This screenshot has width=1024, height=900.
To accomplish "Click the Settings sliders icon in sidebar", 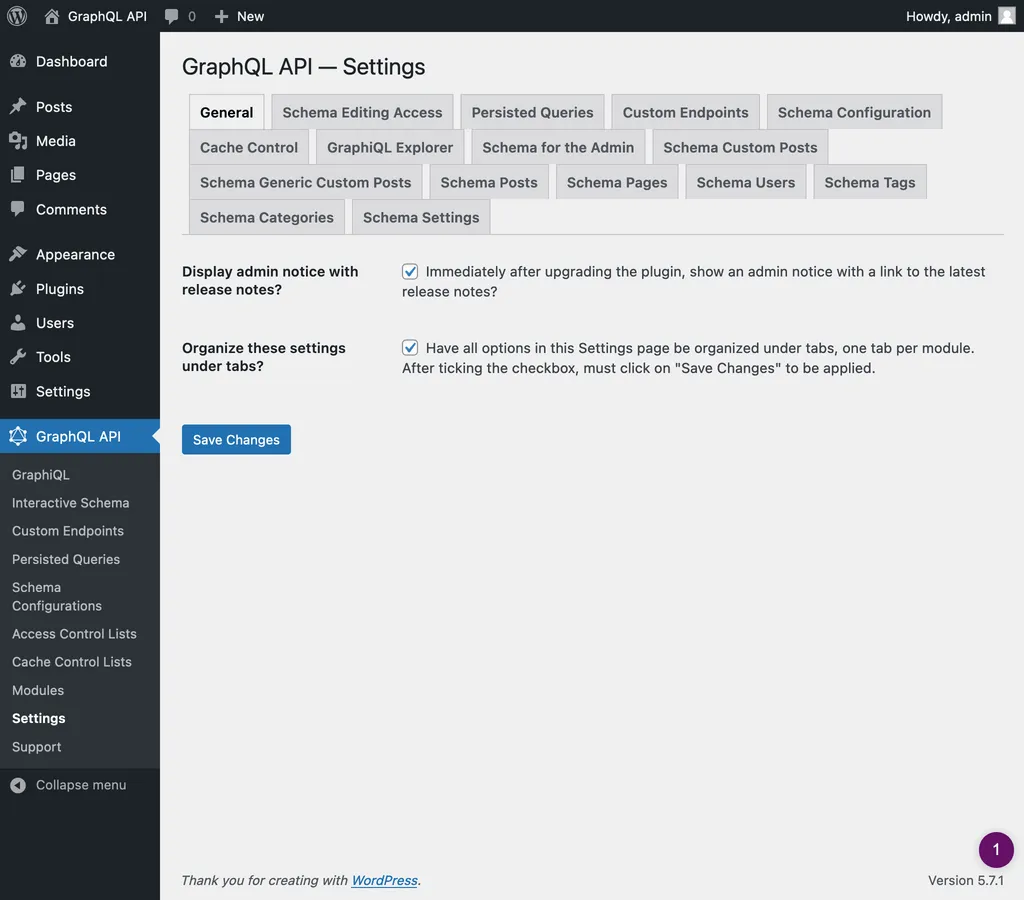I will (18, 391).
